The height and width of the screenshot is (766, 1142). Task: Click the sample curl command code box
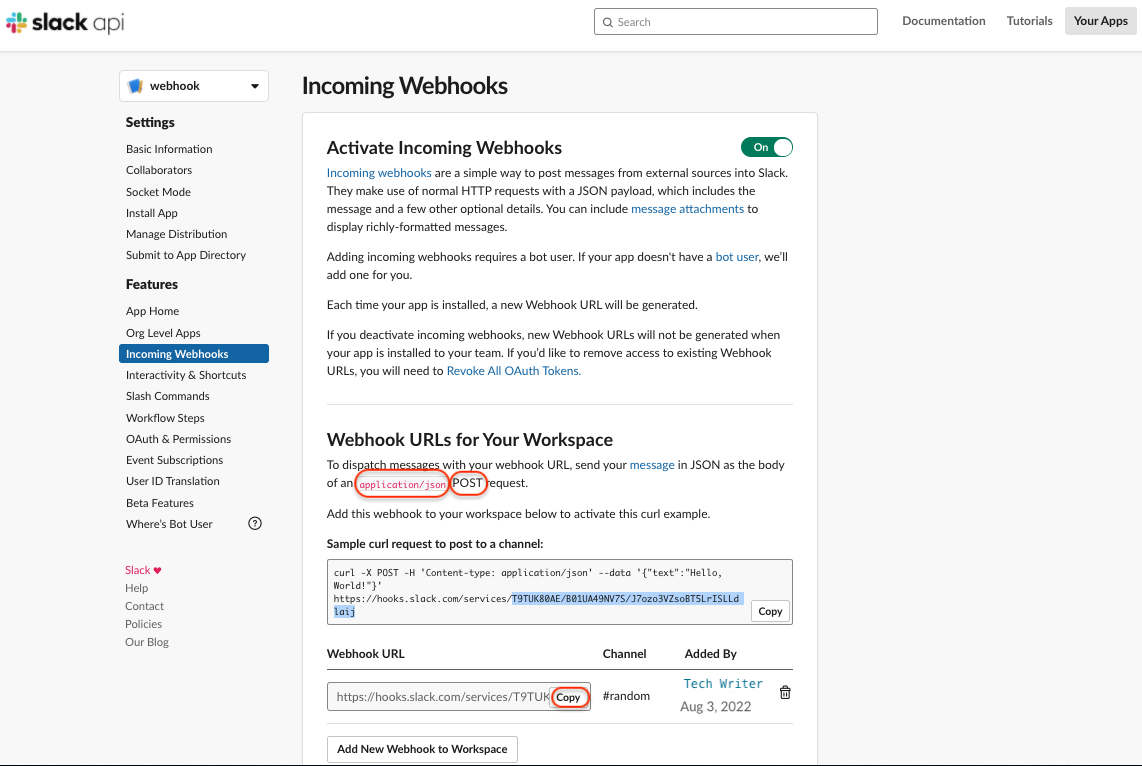click(559, 592)
